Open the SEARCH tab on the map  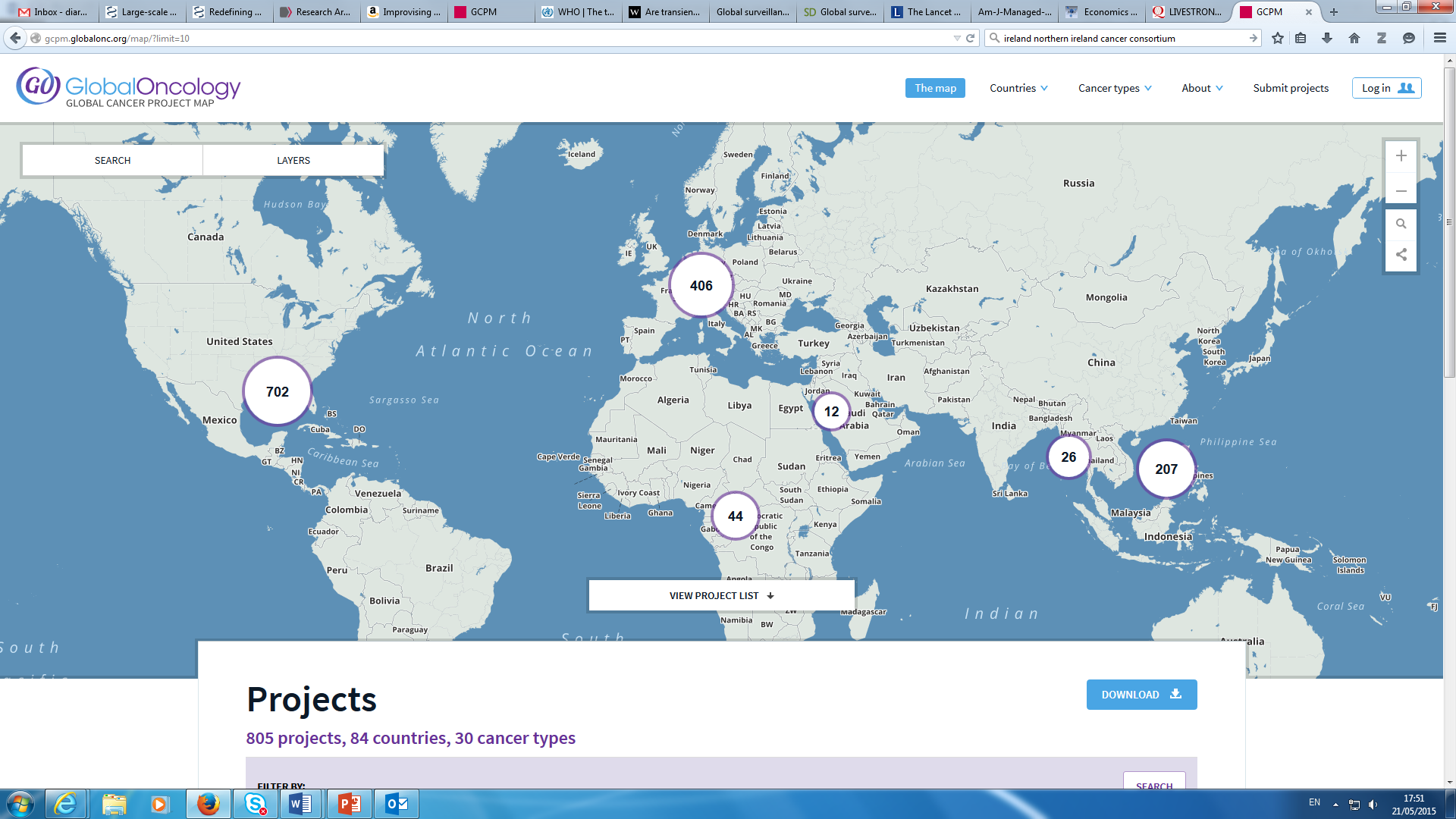112,160
